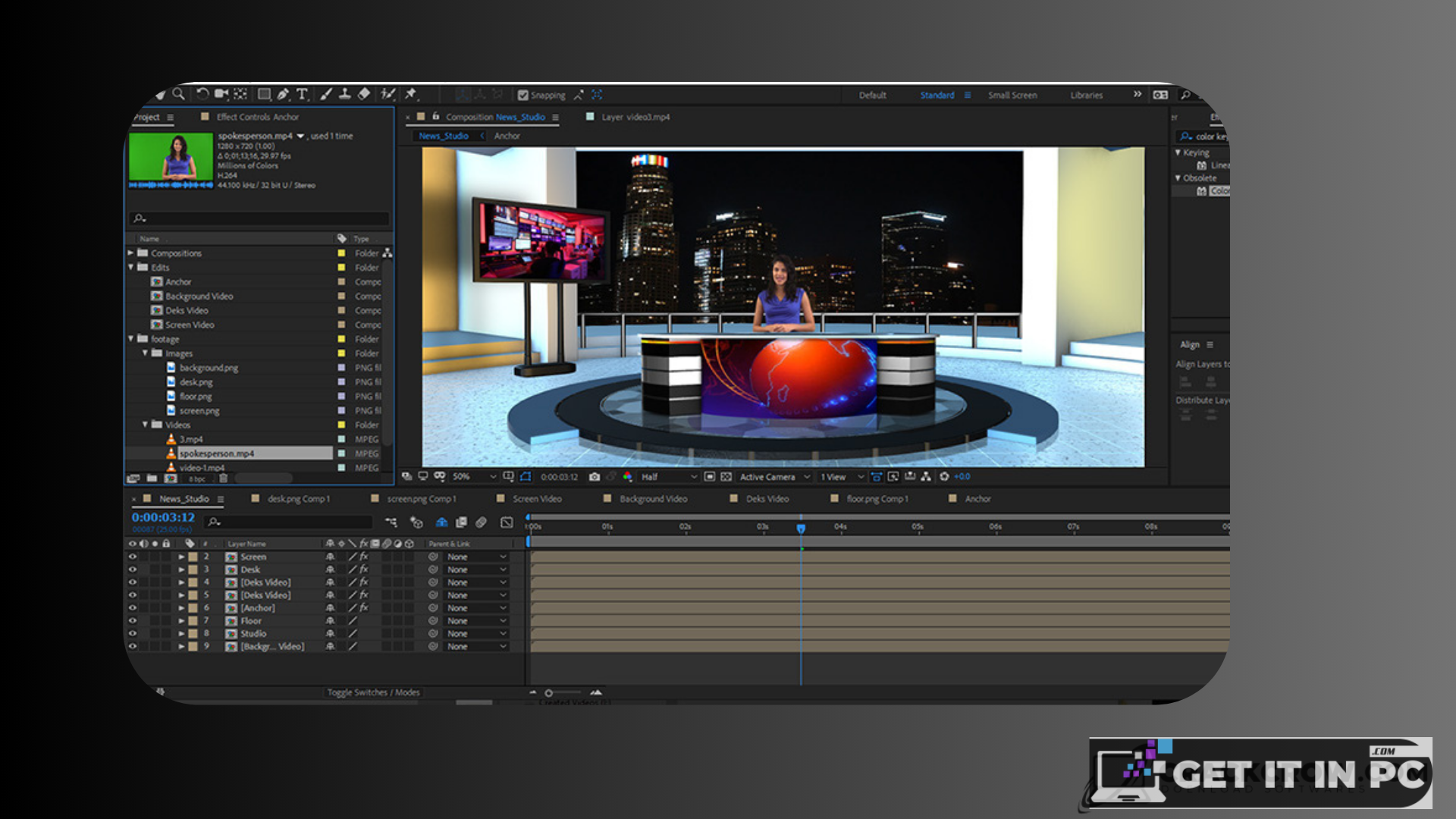1456x819 pixels.
Task: Open the Half resolution dropdown
Action: [669, 477]
